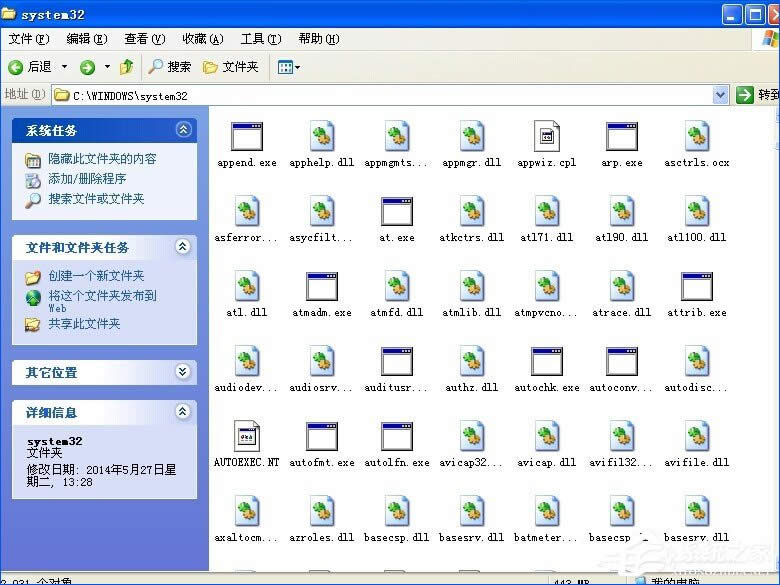Select the AUTOEXEC.NT file icon
The height and width of the screenshot is (585, 780).
(x=246, y=437)
